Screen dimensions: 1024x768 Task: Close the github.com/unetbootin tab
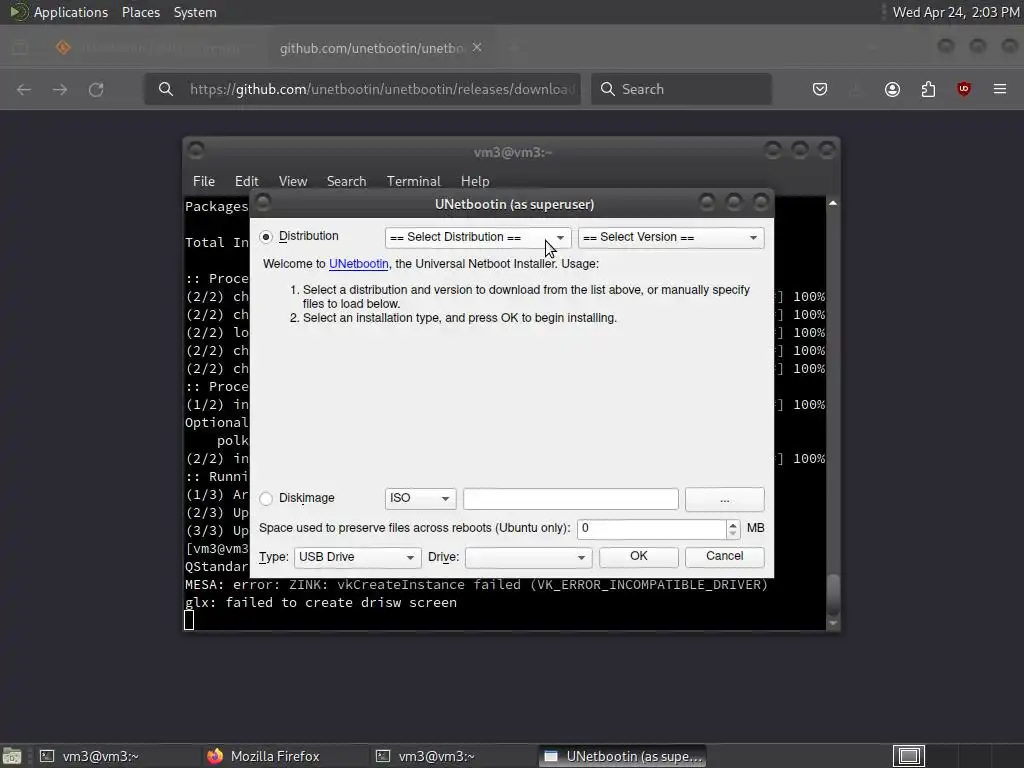coord(477,48)
